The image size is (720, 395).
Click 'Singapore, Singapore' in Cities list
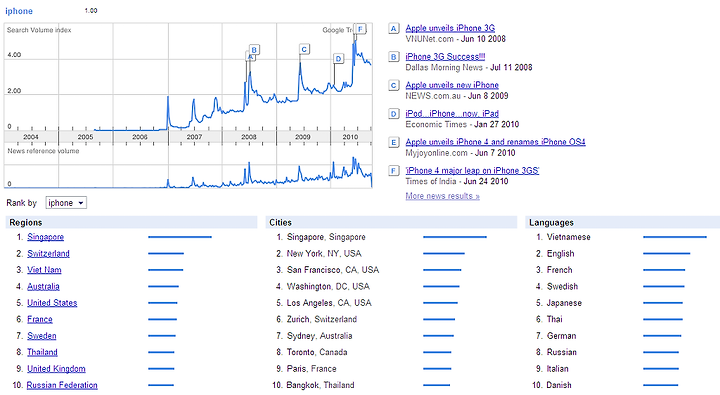[x=326, y=237]
